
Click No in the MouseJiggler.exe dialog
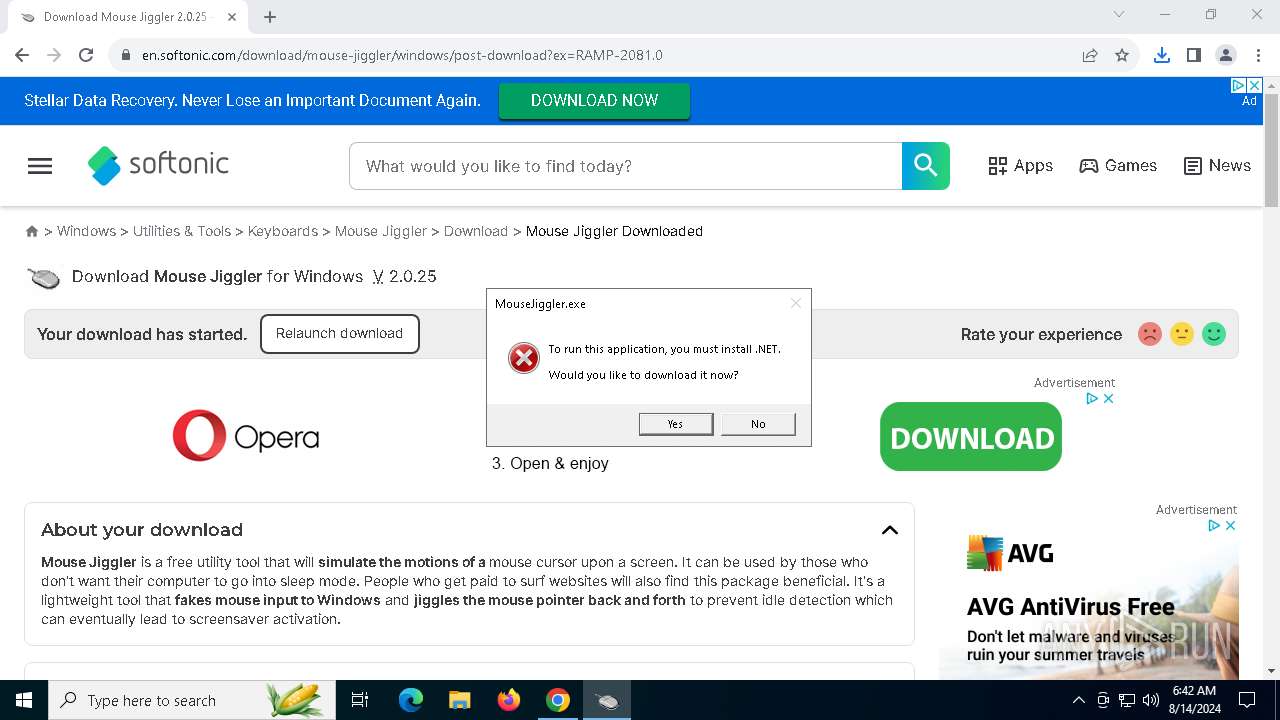(x=758, y=424)
